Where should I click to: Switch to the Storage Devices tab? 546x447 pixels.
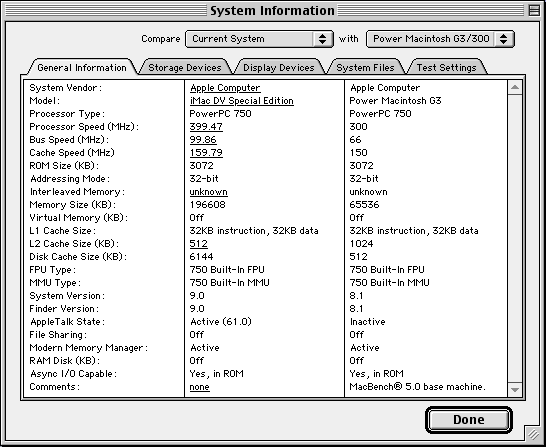click(x=185, y=67)
